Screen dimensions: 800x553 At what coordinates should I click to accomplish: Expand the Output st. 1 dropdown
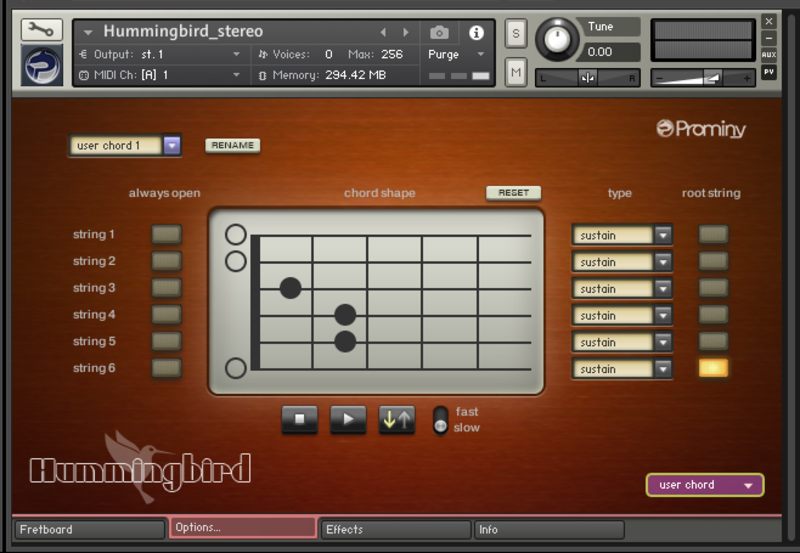(x=236, y=54)
